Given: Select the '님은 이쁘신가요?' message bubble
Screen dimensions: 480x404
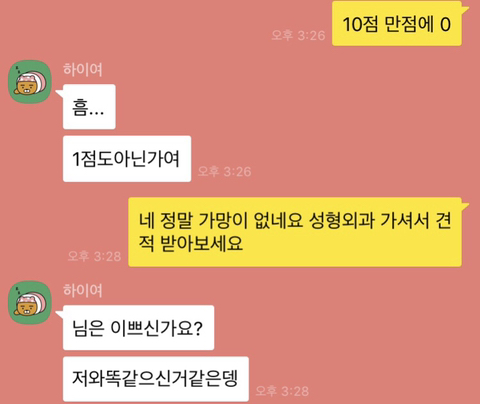Looking at the screenshot, I should (x=138, y=328).
